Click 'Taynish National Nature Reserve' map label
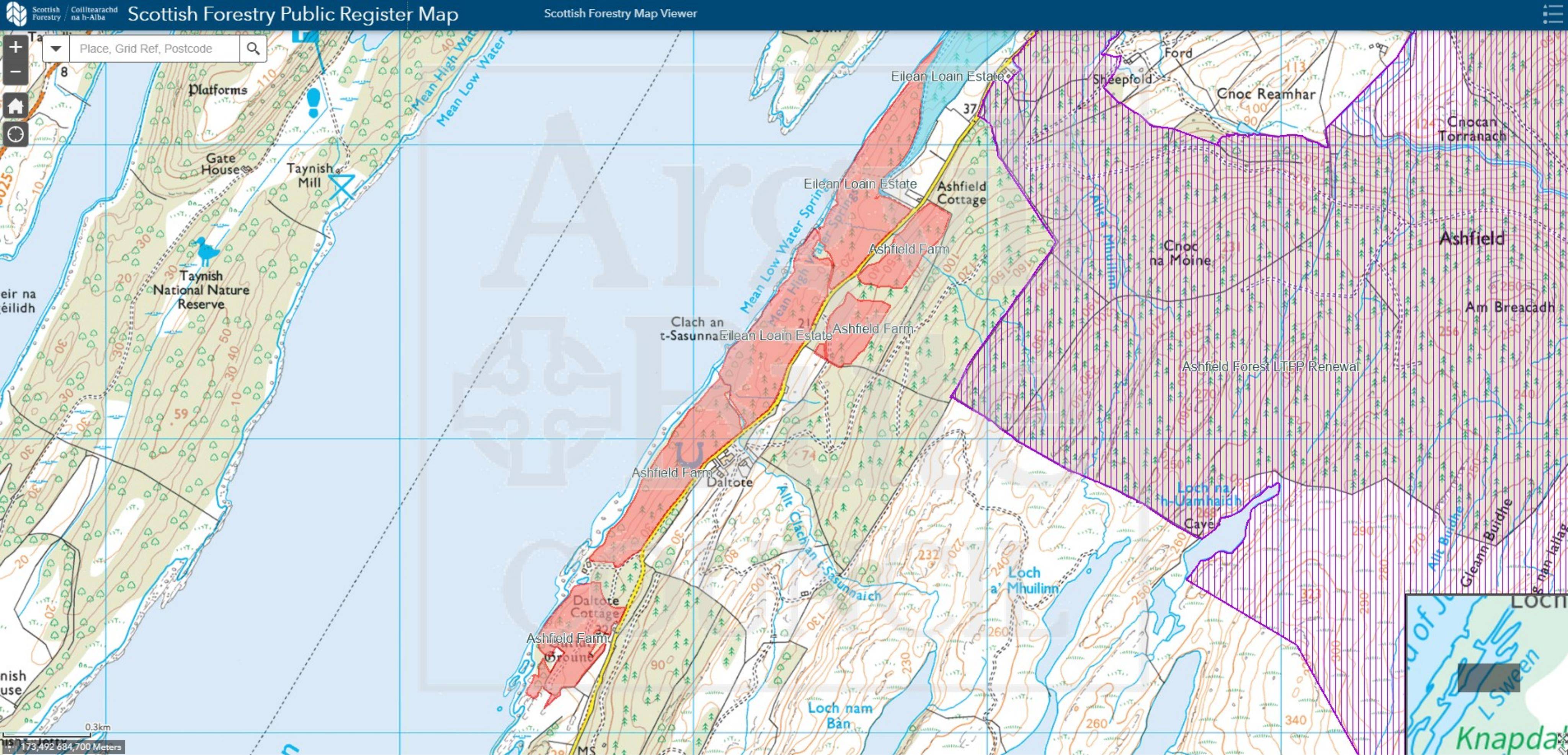1568x755 pixels. tap(201, 290)
